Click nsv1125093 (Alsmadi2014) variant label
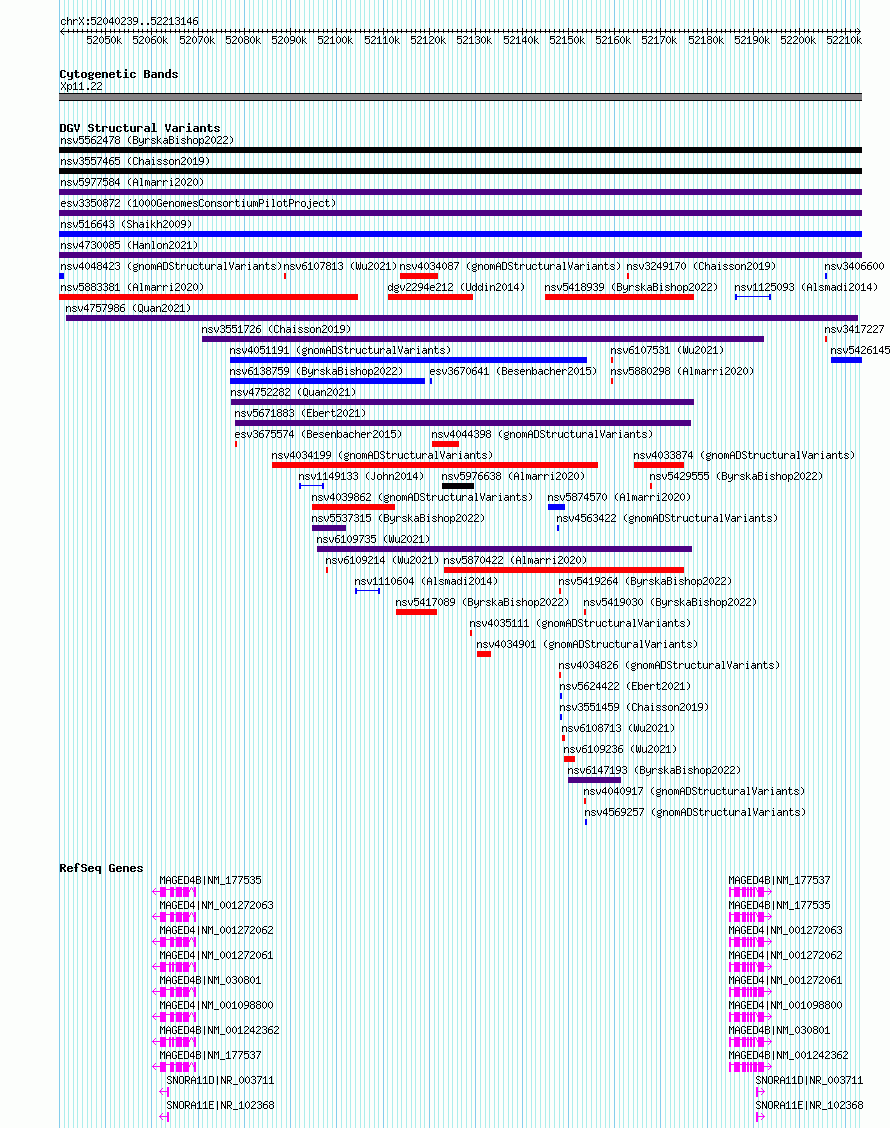This screenshot has height=1128, width=890. pos(806,287)
